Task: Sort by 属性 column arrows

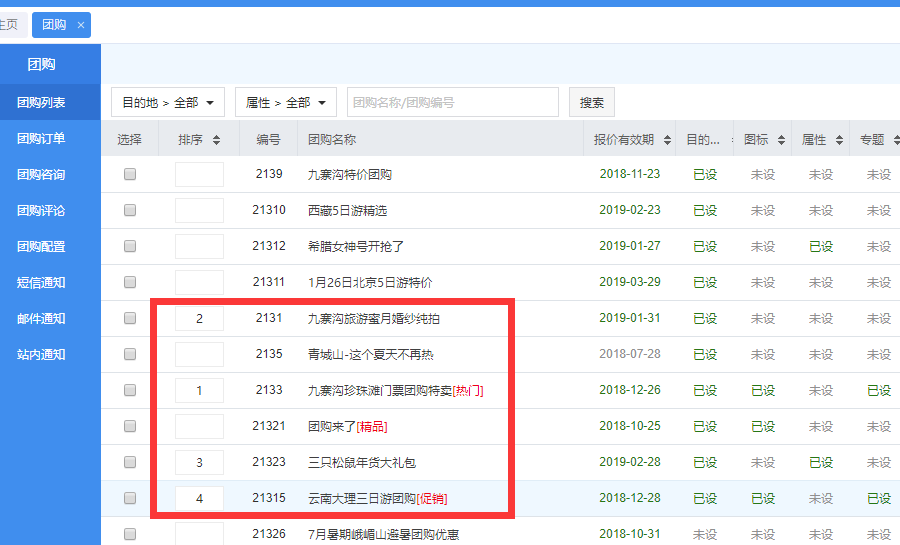Action: pyautogui.click(x=837, y=141)
